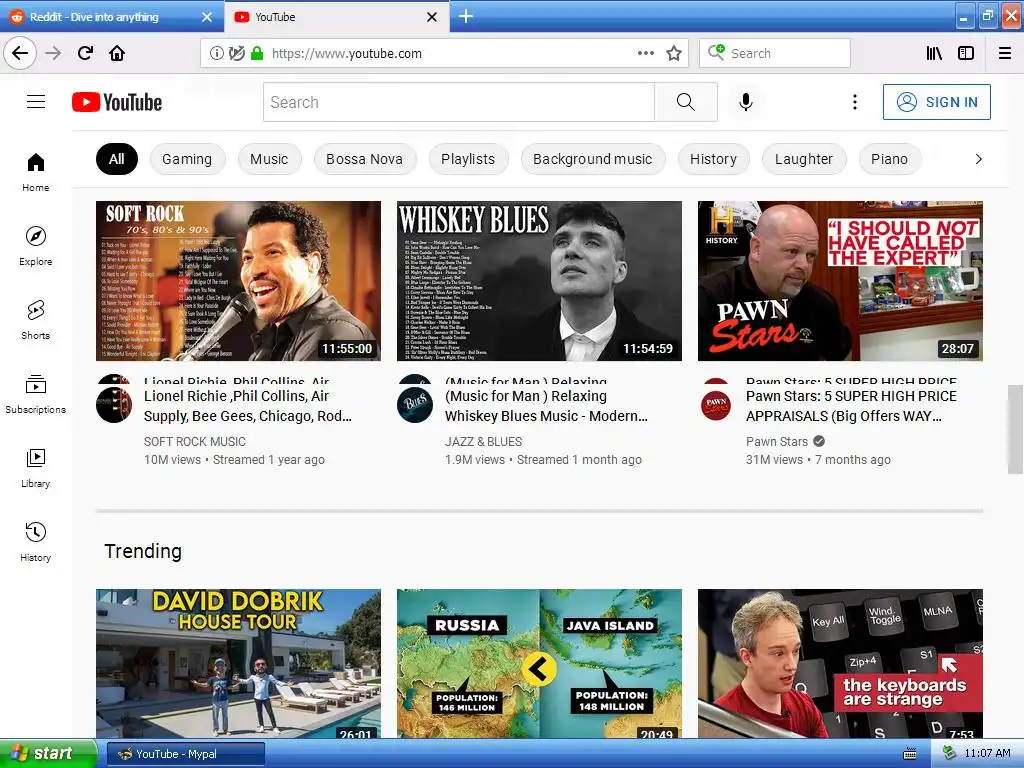Select the All filter chip

117,159
